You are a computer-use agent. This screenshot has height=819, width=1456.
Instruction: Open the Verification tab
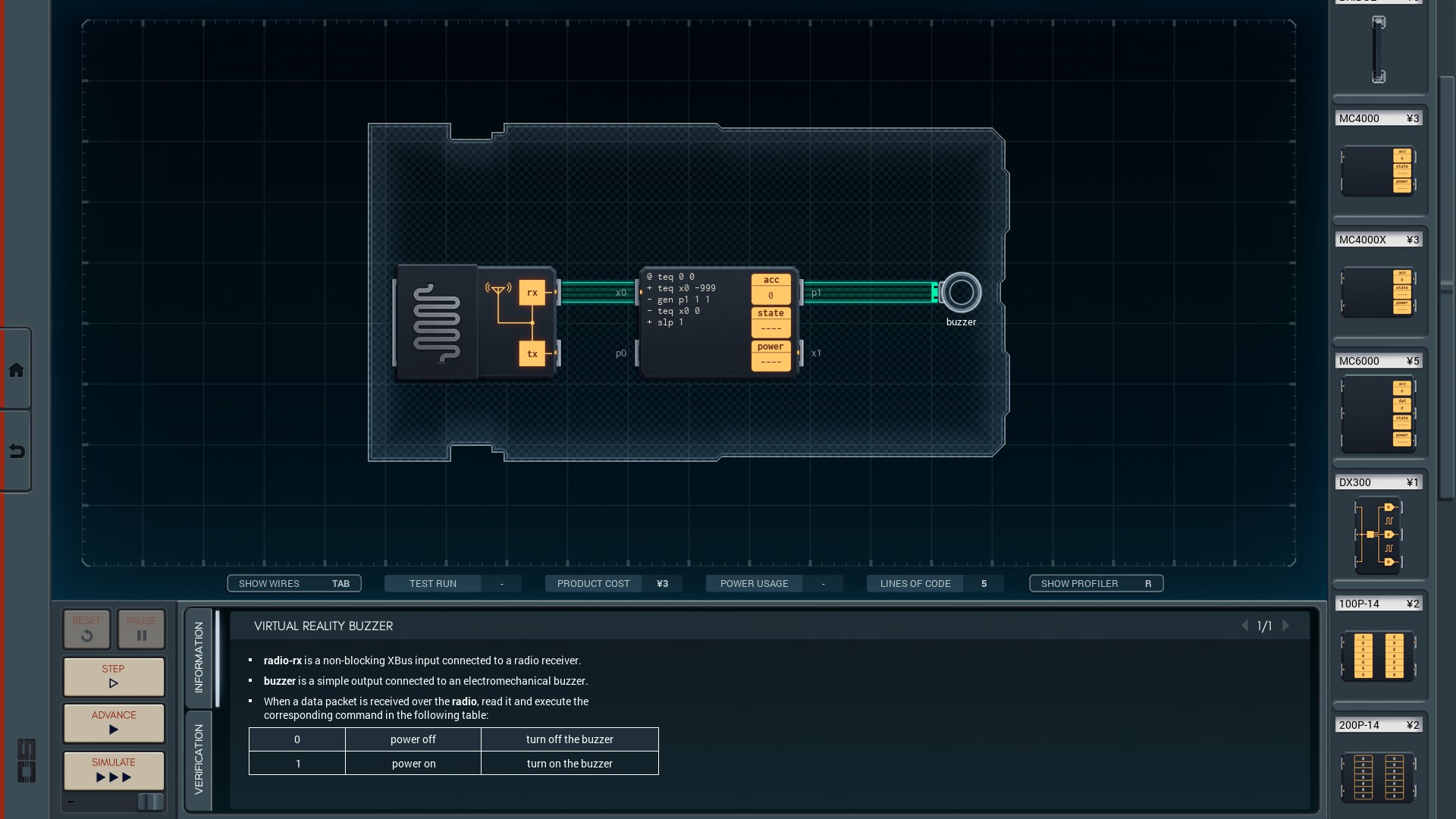pos(199,760)
